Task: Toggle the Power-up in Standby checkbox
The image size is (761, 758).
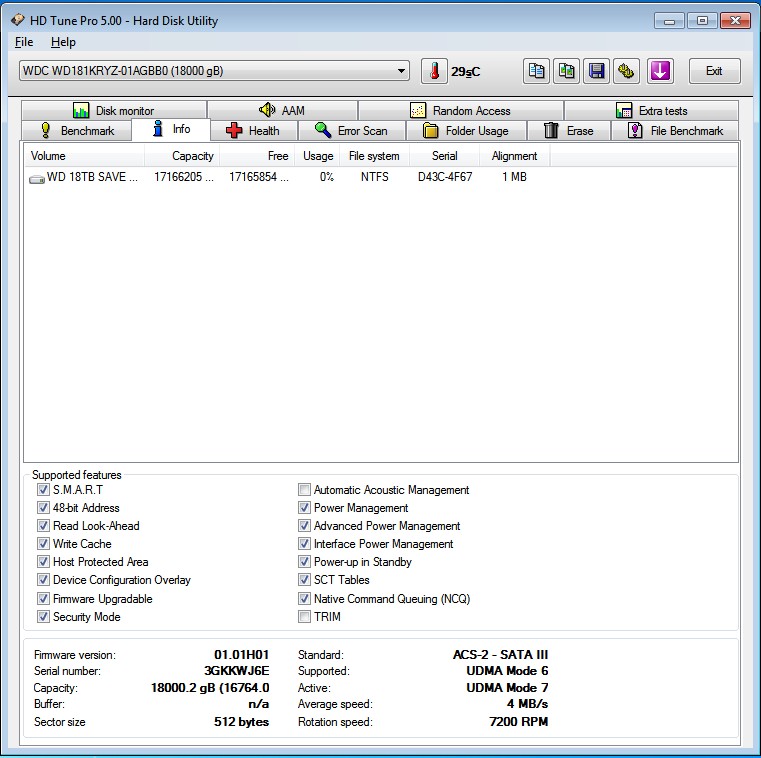Action: coord(304,561)
